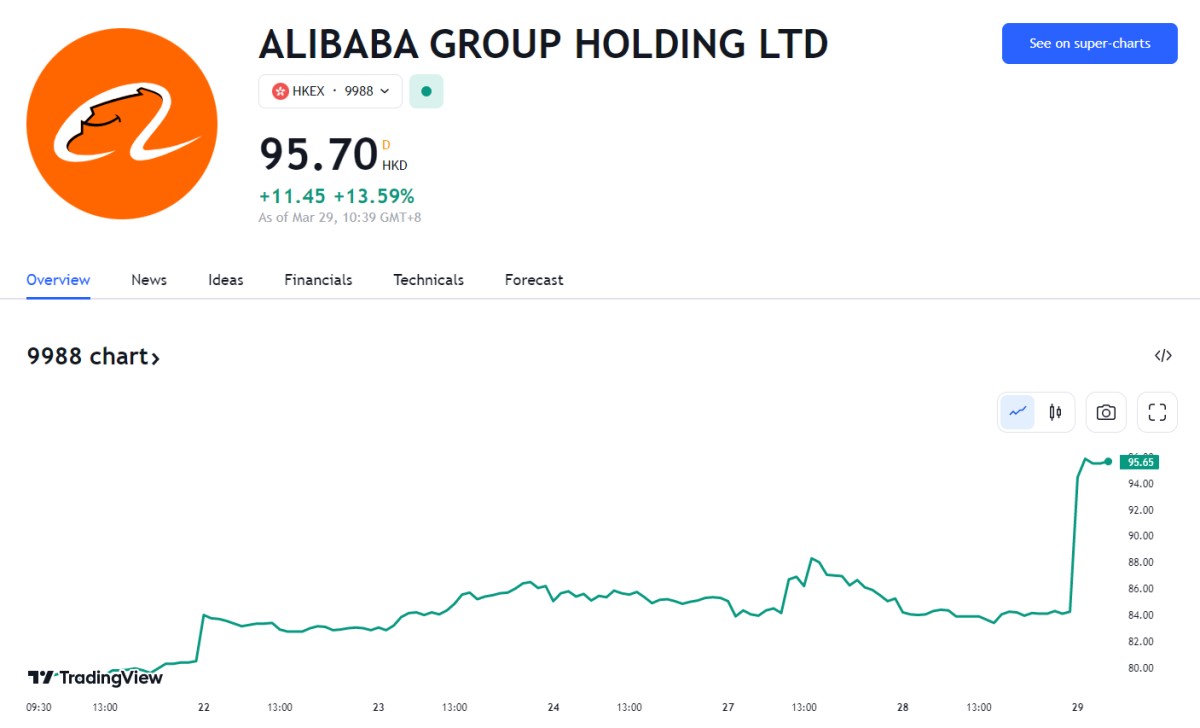Go to the Technicals tab

click(428, 280)
